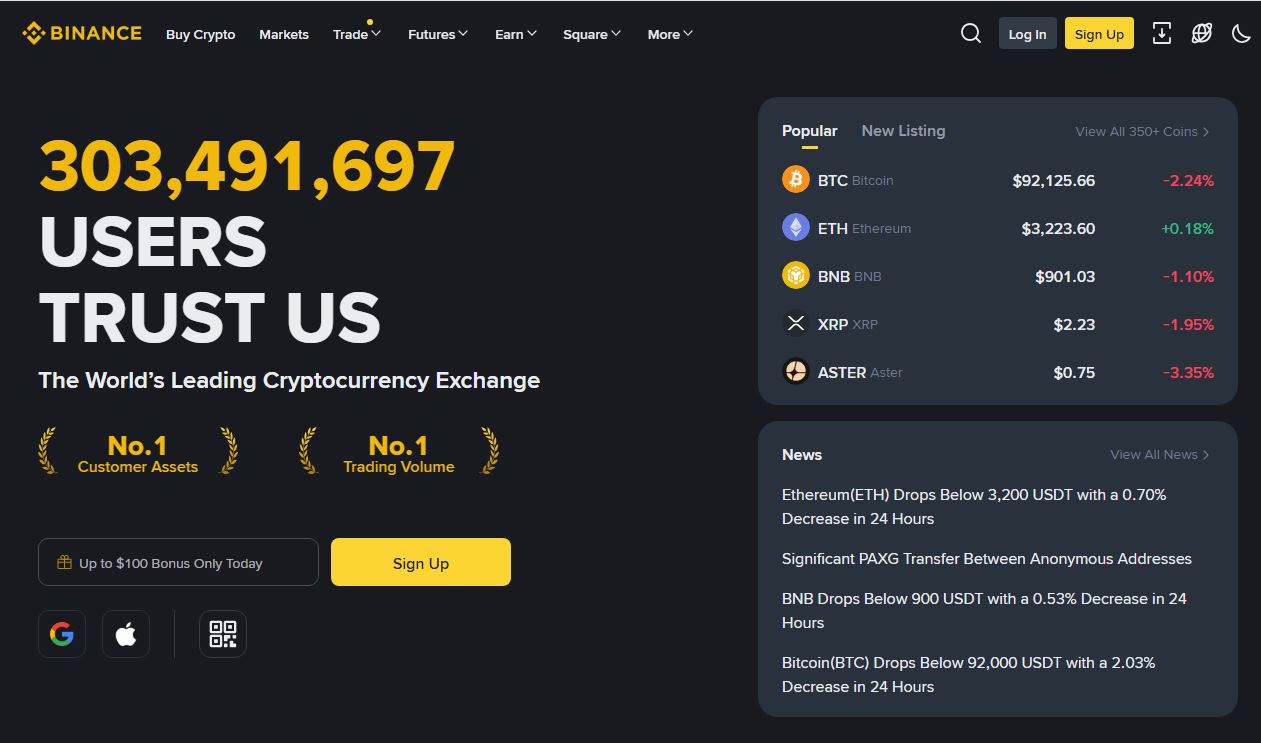Open the QR code login icon

223,634
